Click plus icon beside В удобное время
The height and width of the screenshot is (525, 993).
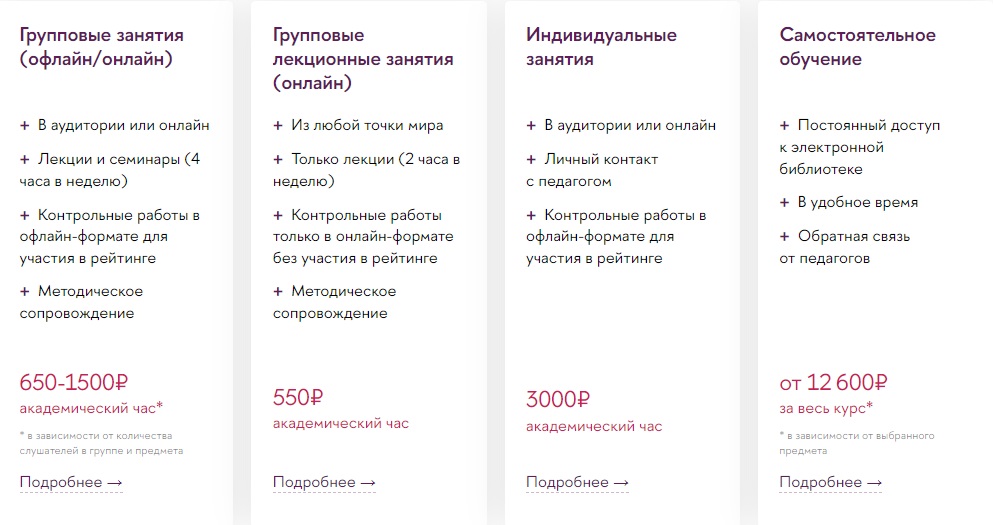point(784,203)
